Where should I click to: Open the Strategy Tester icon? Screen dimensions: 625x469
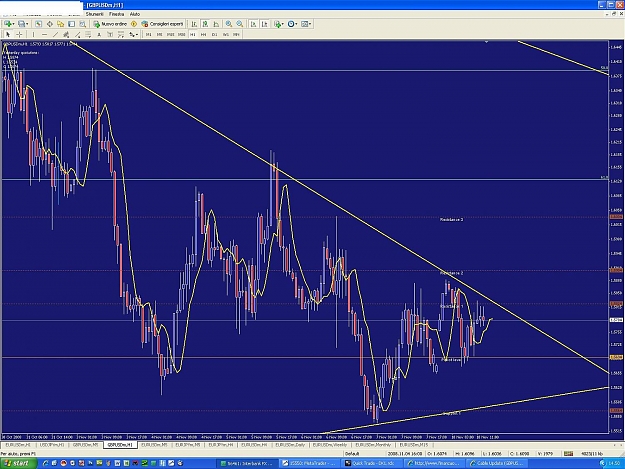pos(82,24)
